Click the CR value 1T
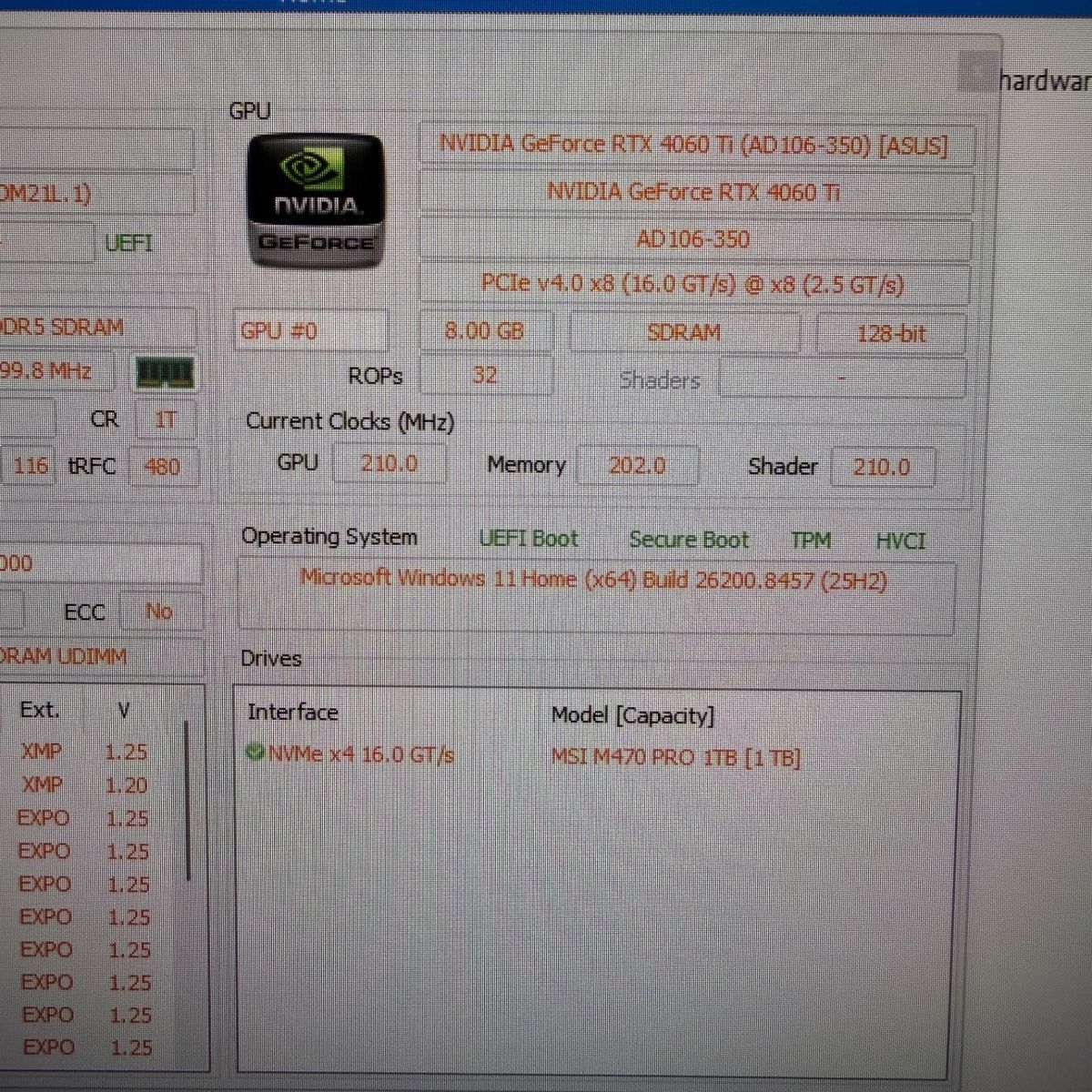The height and width of the screenshot is (1092, 1092). coord(165,420)
